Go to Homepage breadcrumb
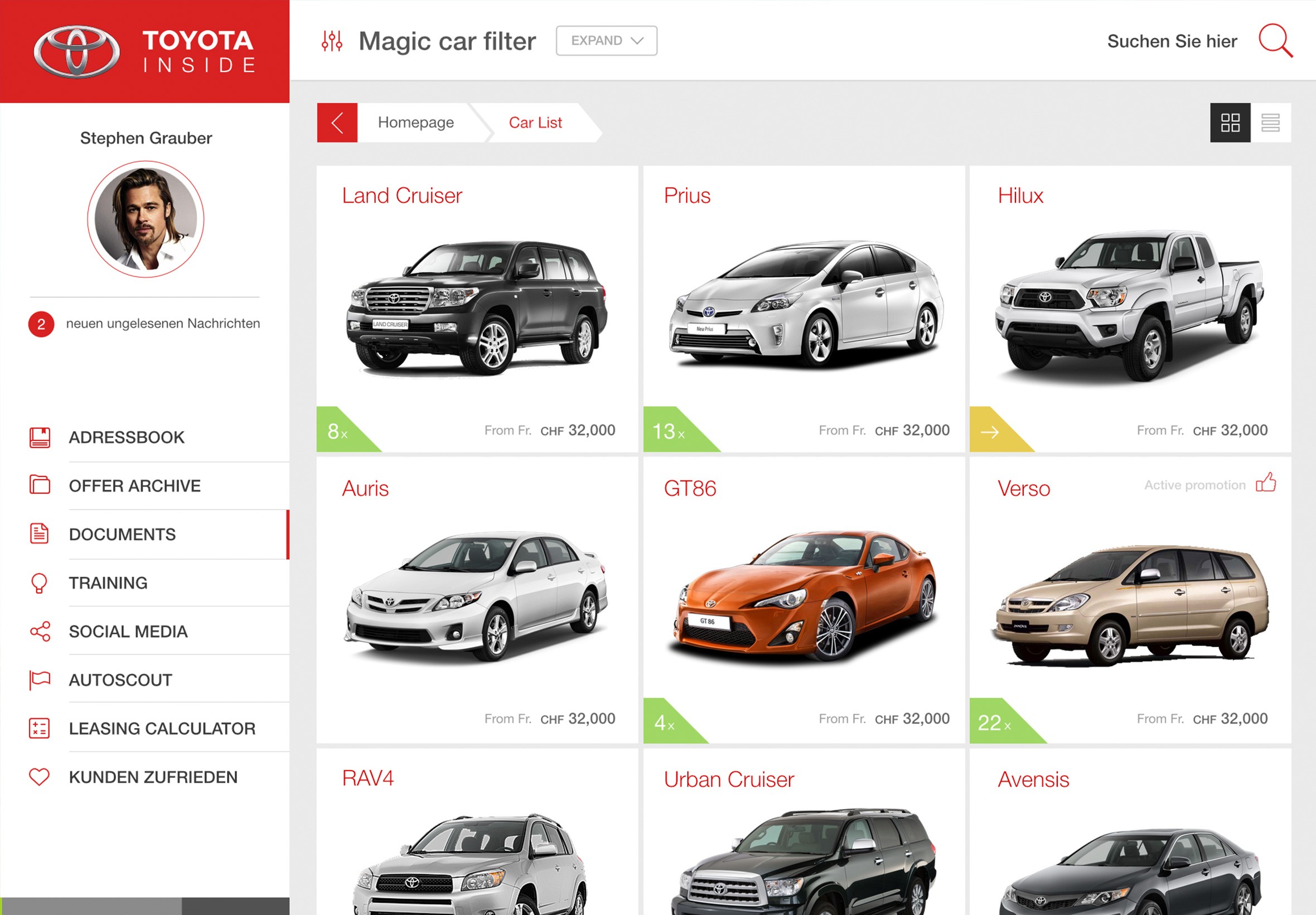The width and height of the screenshot is (1316, 915). [x=415, y=123]
